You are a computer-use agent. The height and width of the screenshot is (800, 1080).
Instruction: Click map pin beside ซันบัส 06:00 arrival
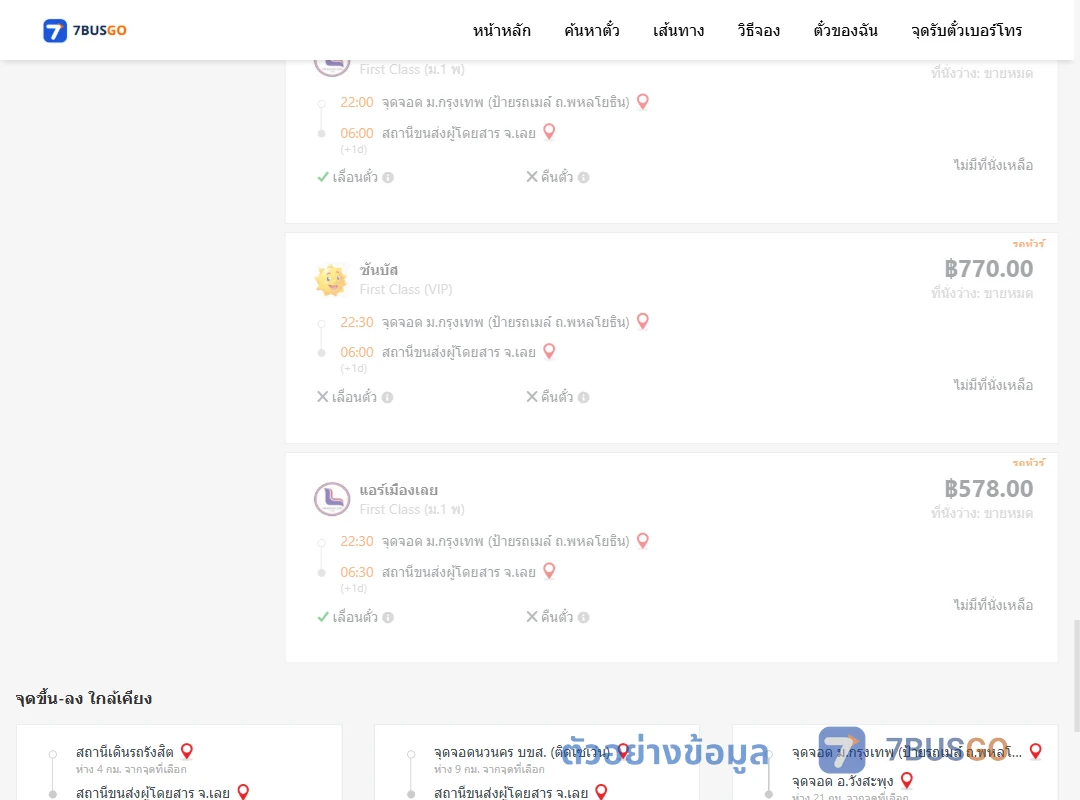tap(549, 351)
